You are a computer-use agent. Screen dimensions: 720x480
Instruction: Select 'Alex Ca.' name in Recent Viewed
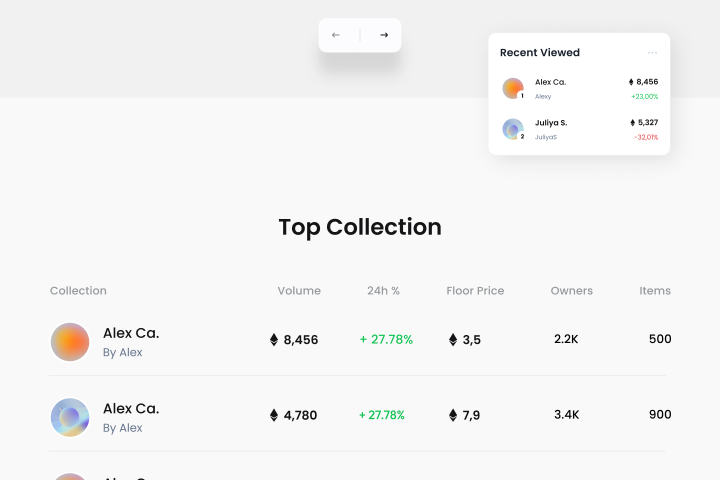pos(550,82)
